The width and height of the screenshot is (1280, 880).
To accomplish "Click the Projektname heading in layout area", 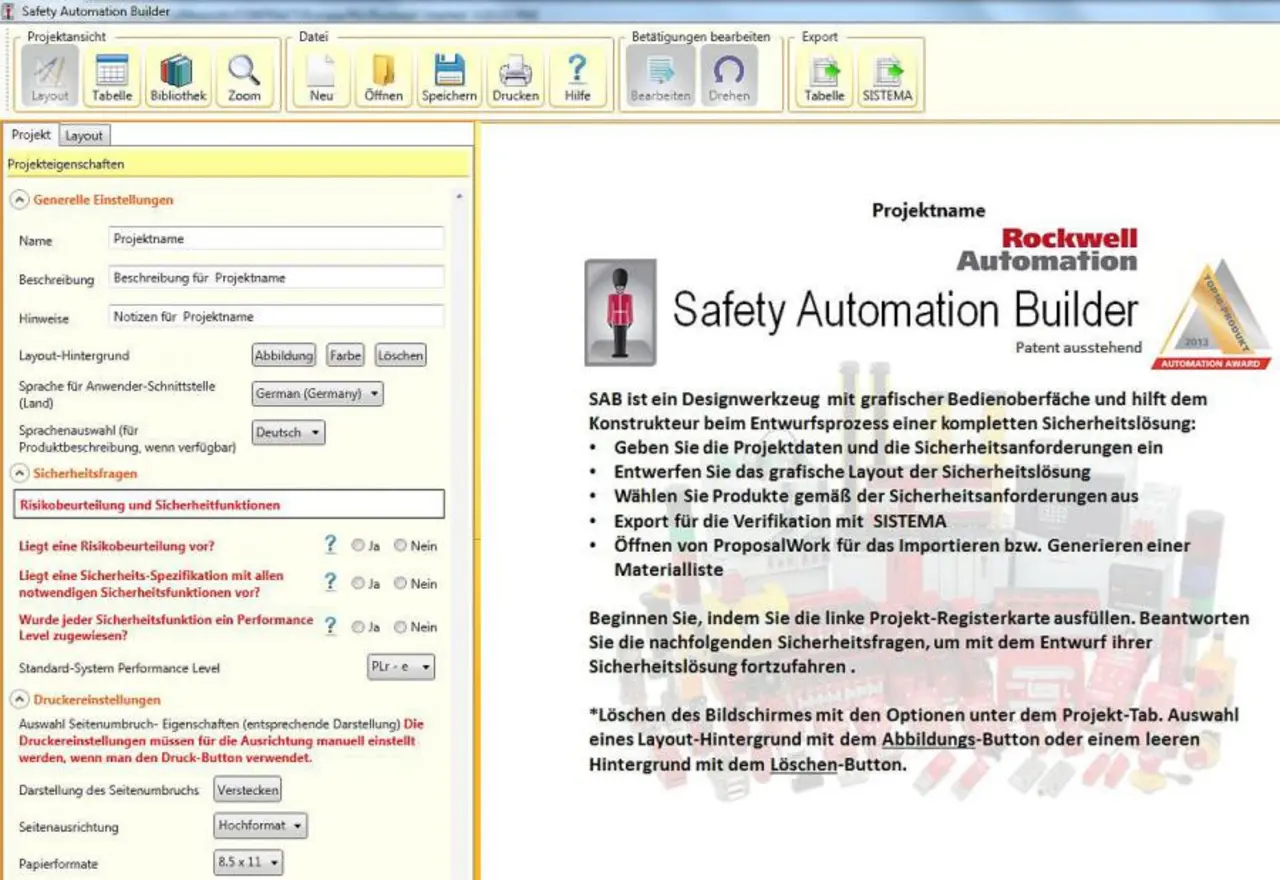I will [929, 210].
